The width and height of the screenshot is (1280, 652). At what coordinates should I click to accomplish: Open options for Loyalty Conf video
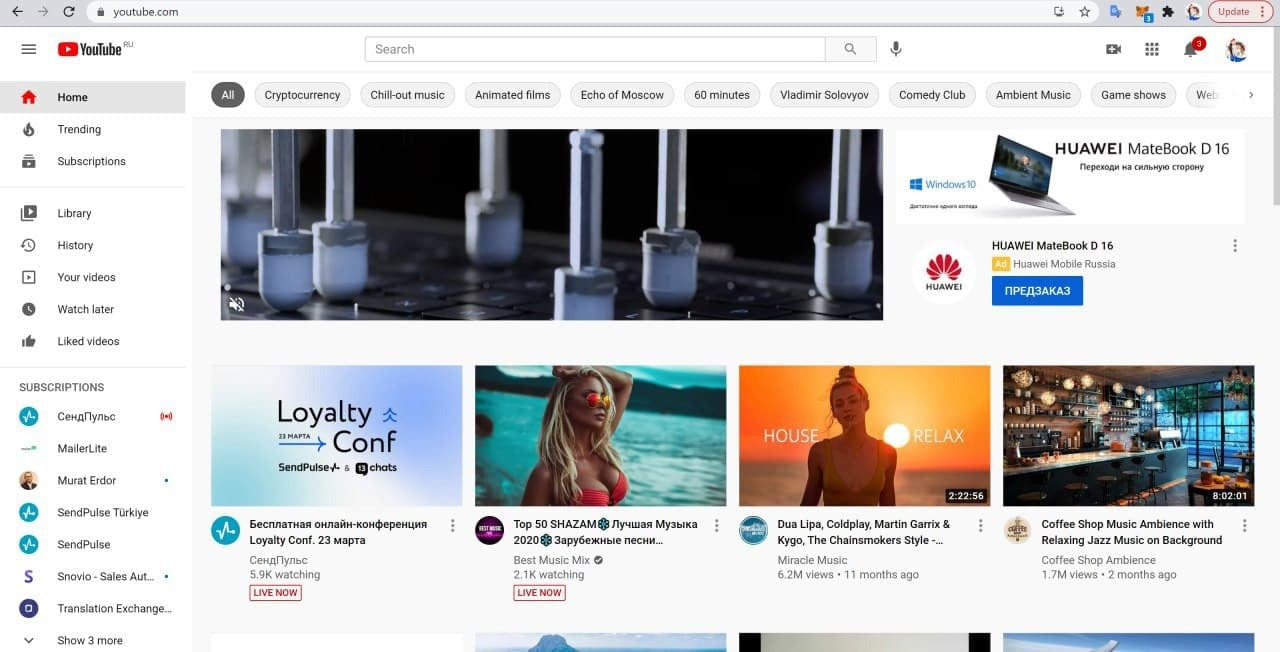click(452, 526)
